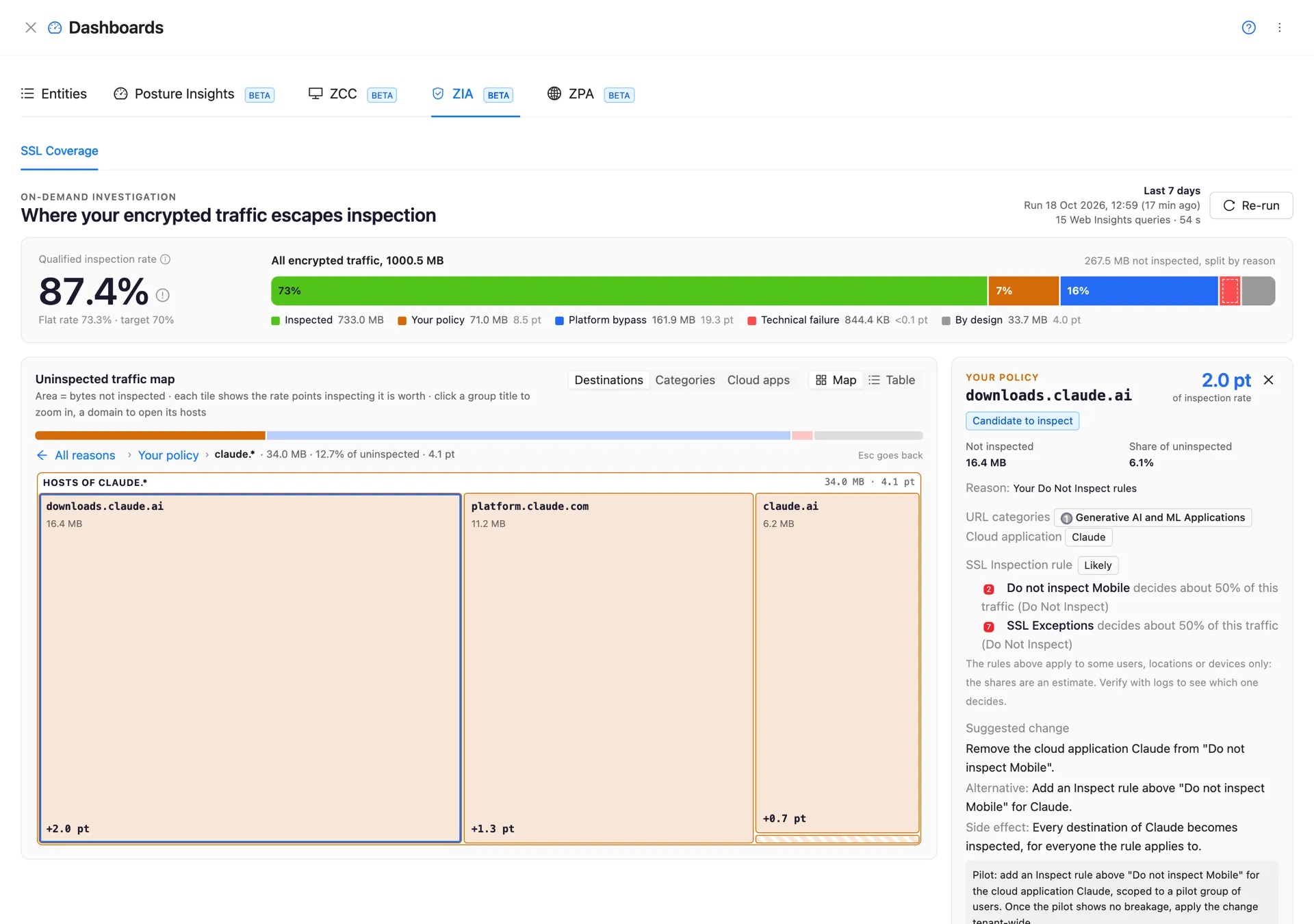Image resolution: width=1314 pixels, height=924 pixels.
Task: Click the Platform bypass legend entry 161.9 MB
Action: 644,320
